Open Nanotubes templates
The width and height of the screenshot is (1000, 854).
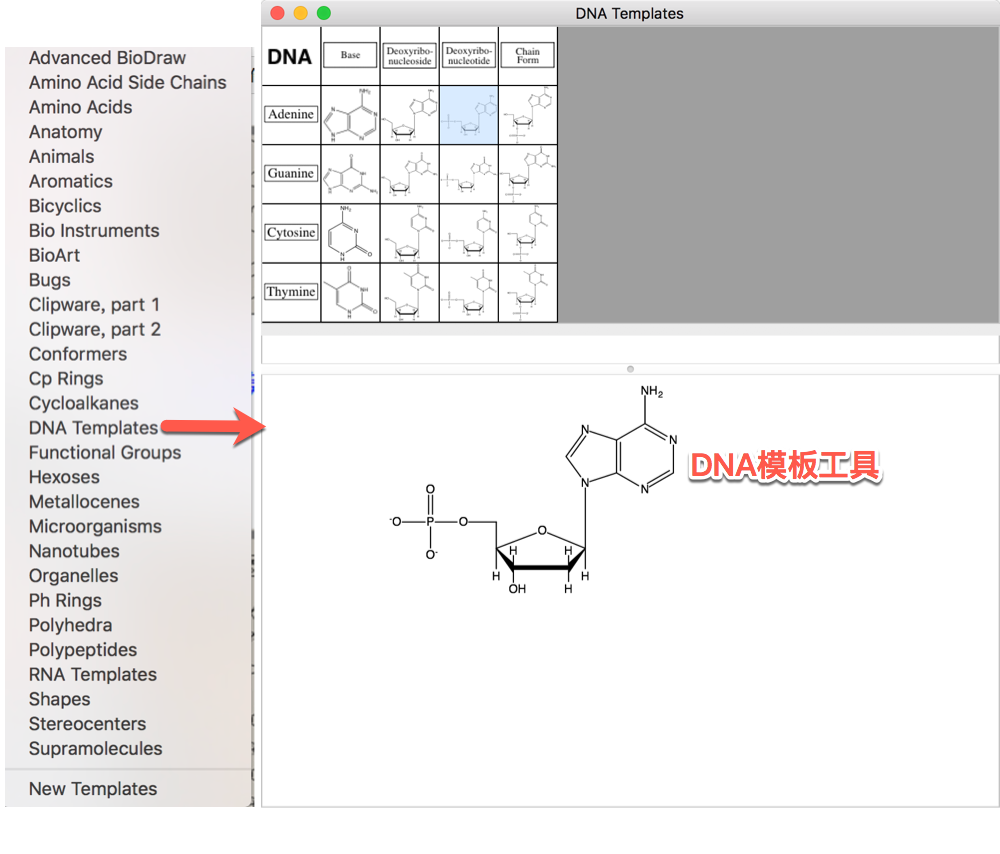[74, 552]
